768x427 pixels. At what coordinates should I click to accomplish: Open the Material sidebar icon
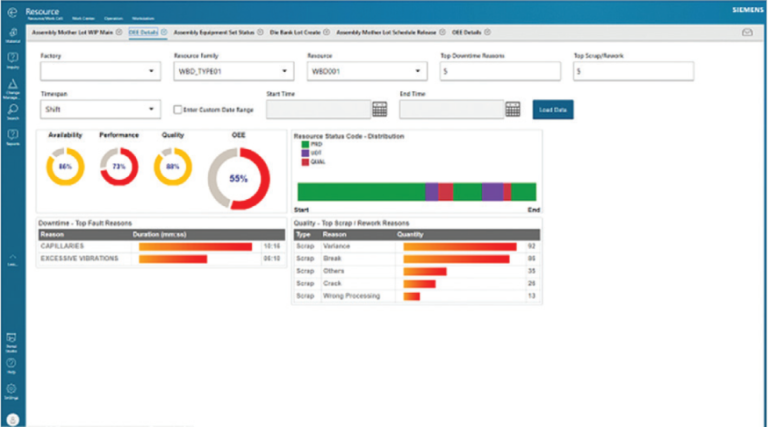pyautogui.click(x=12, y=34)
